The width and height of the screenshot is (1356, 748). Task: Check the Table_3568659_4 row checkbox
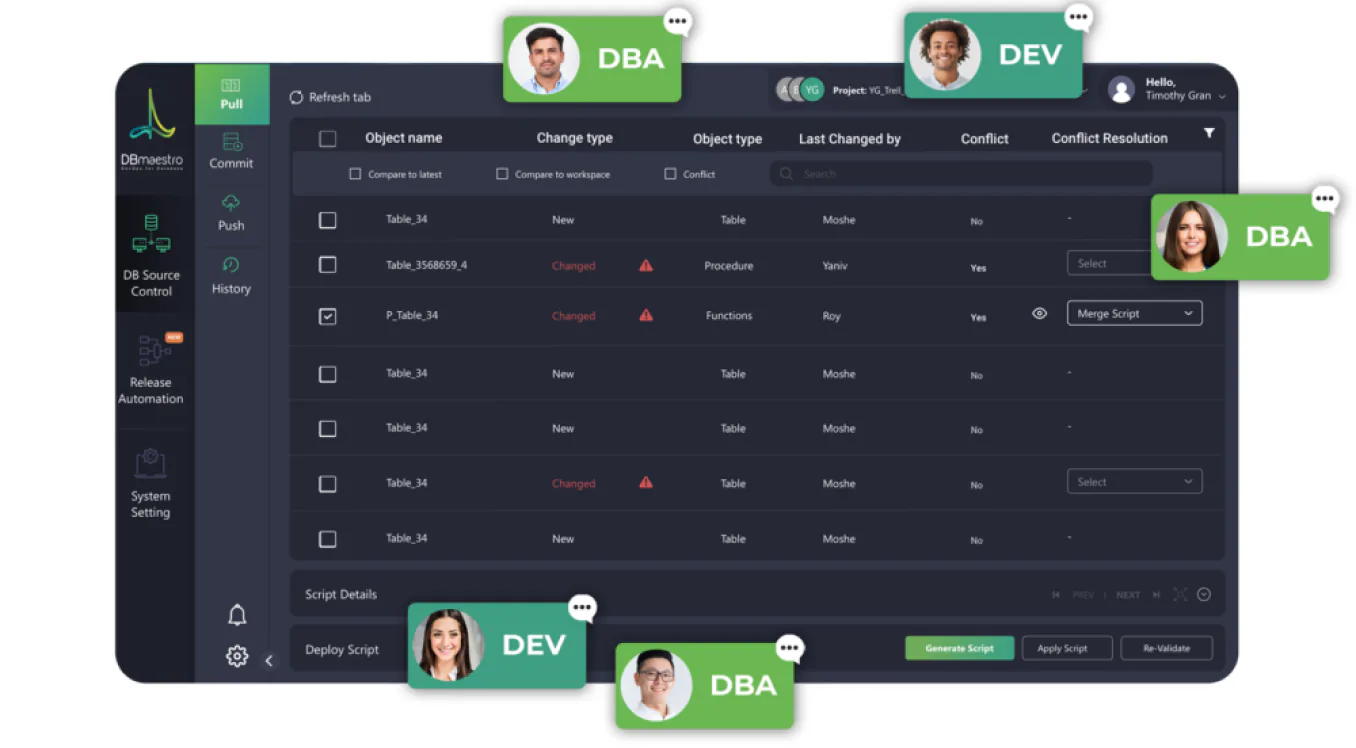coord(327,265)
